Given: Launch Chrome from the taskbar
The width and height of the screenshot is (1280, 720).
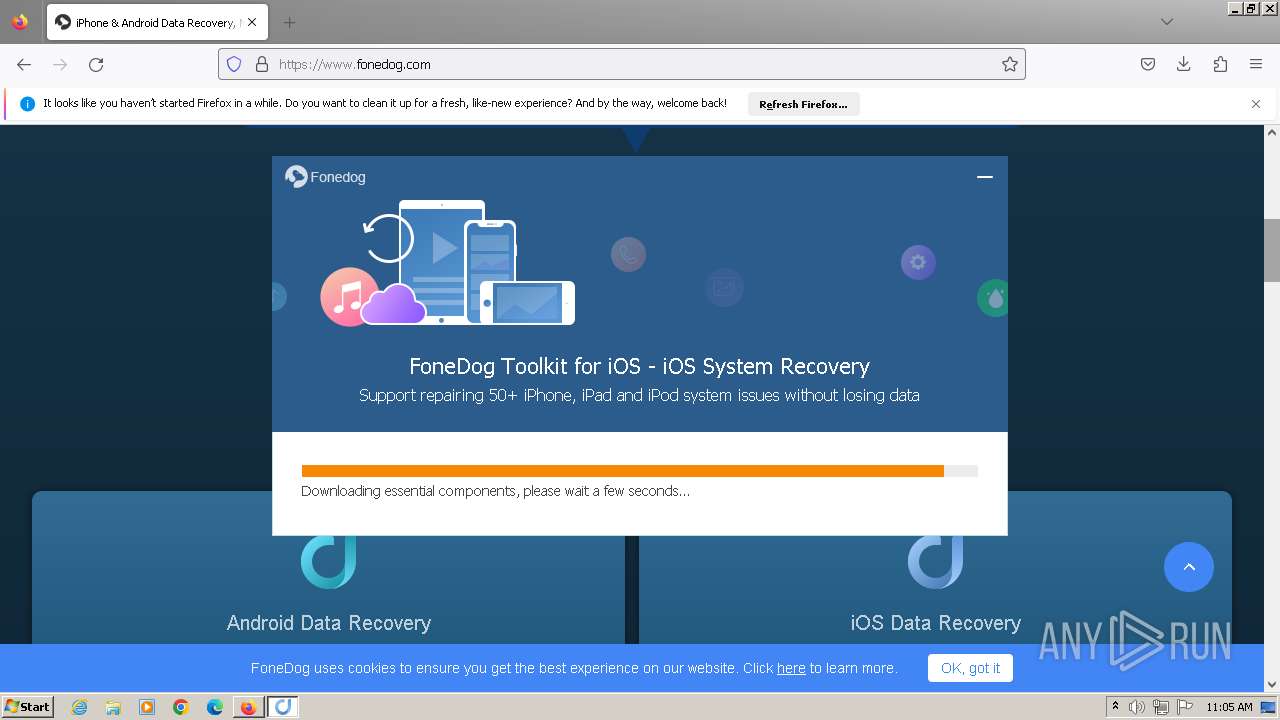Looking at the screenshot, I should coord(181,707).
